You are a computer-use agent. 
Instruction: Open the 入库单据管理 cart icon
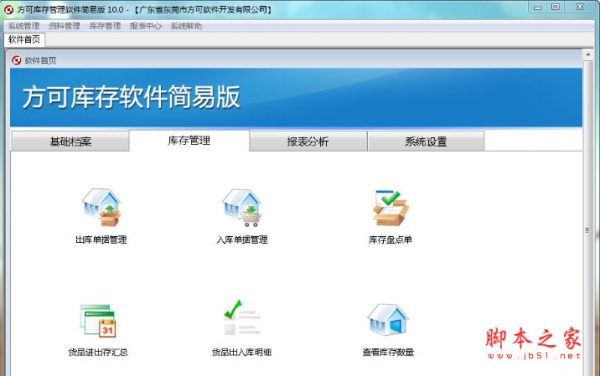(242, 207)
